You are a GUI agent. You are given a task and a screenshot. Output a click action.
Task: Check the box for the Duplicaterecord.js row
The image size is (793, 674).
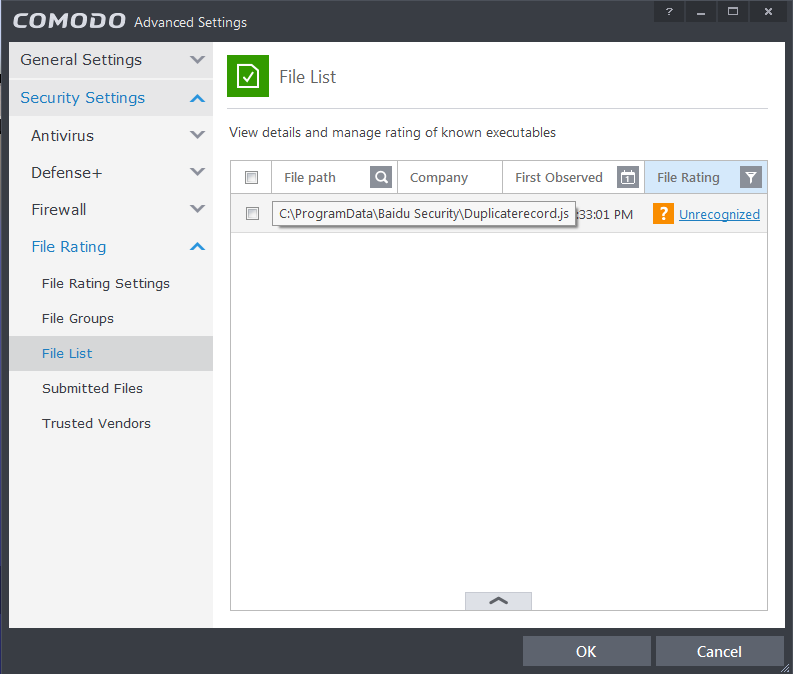(x=252, y=214)
